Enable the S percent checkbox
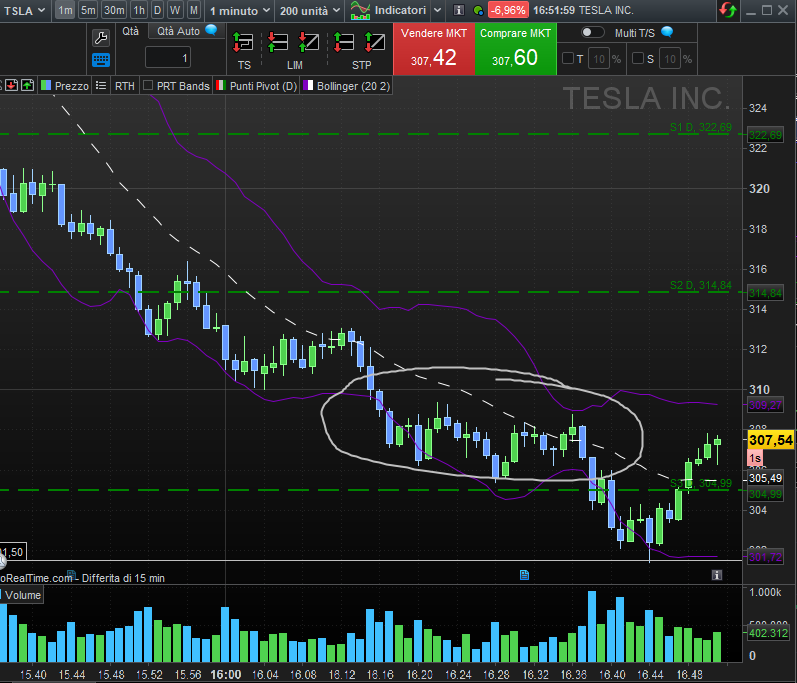The image size is (797, 683). click(638, 58)
